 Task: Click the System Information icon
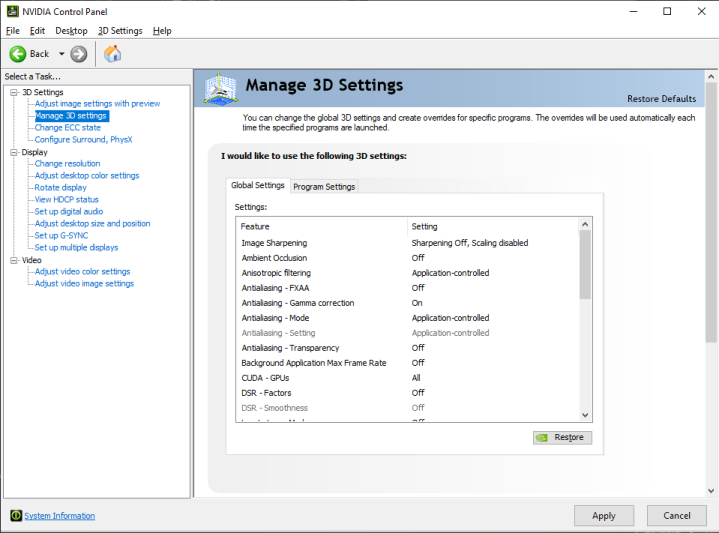pos(15,516)
